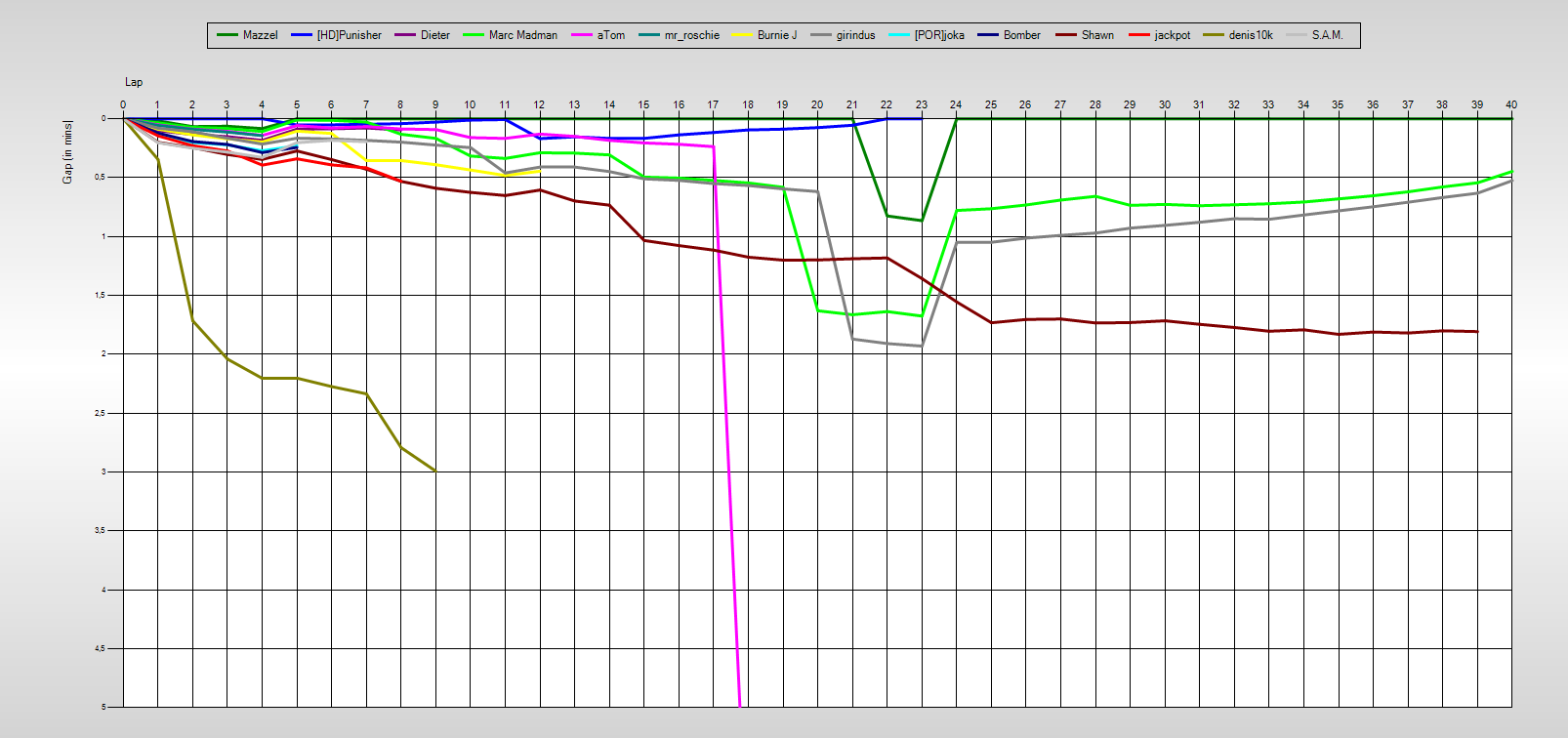Viewport: 1568px width, 738px height.
Task: Click lap 24 on the top axis
Action: pos(956,104)
